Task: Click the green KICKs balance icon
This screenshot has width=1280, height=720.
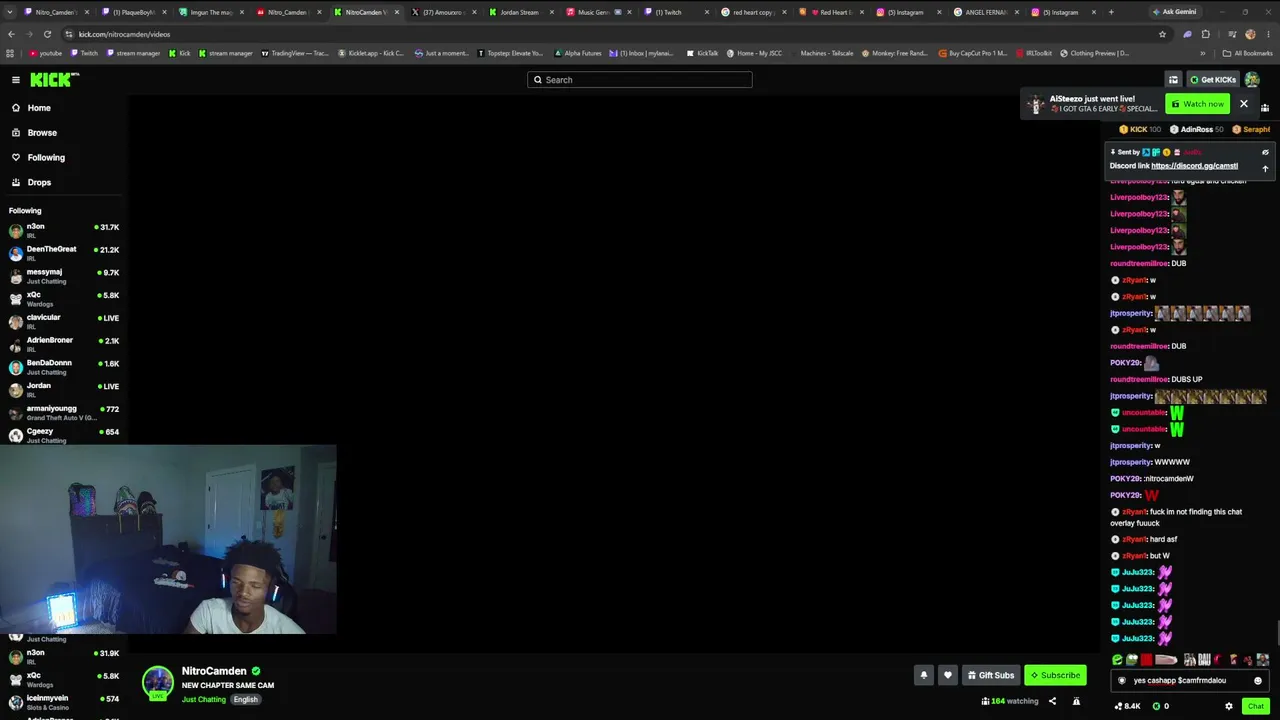Action: pyautogui.click(x=1156, y=706)
